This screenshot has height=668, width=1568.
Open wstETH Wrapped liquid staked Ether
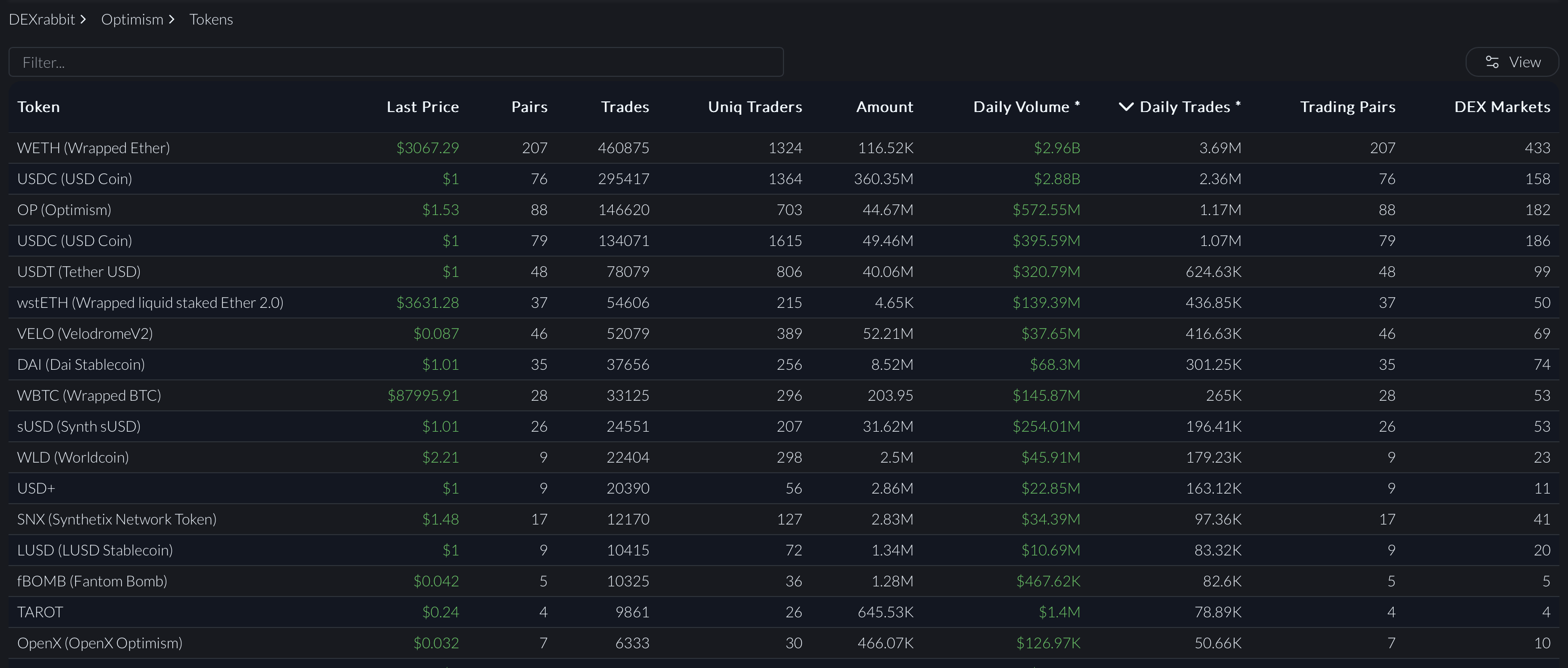point(150,303)
